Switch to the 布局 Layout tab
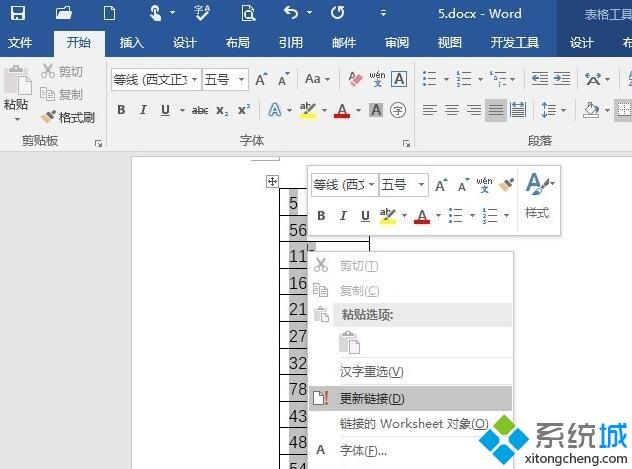This screenshot has height=469, width=632. (x=237, y=42)
